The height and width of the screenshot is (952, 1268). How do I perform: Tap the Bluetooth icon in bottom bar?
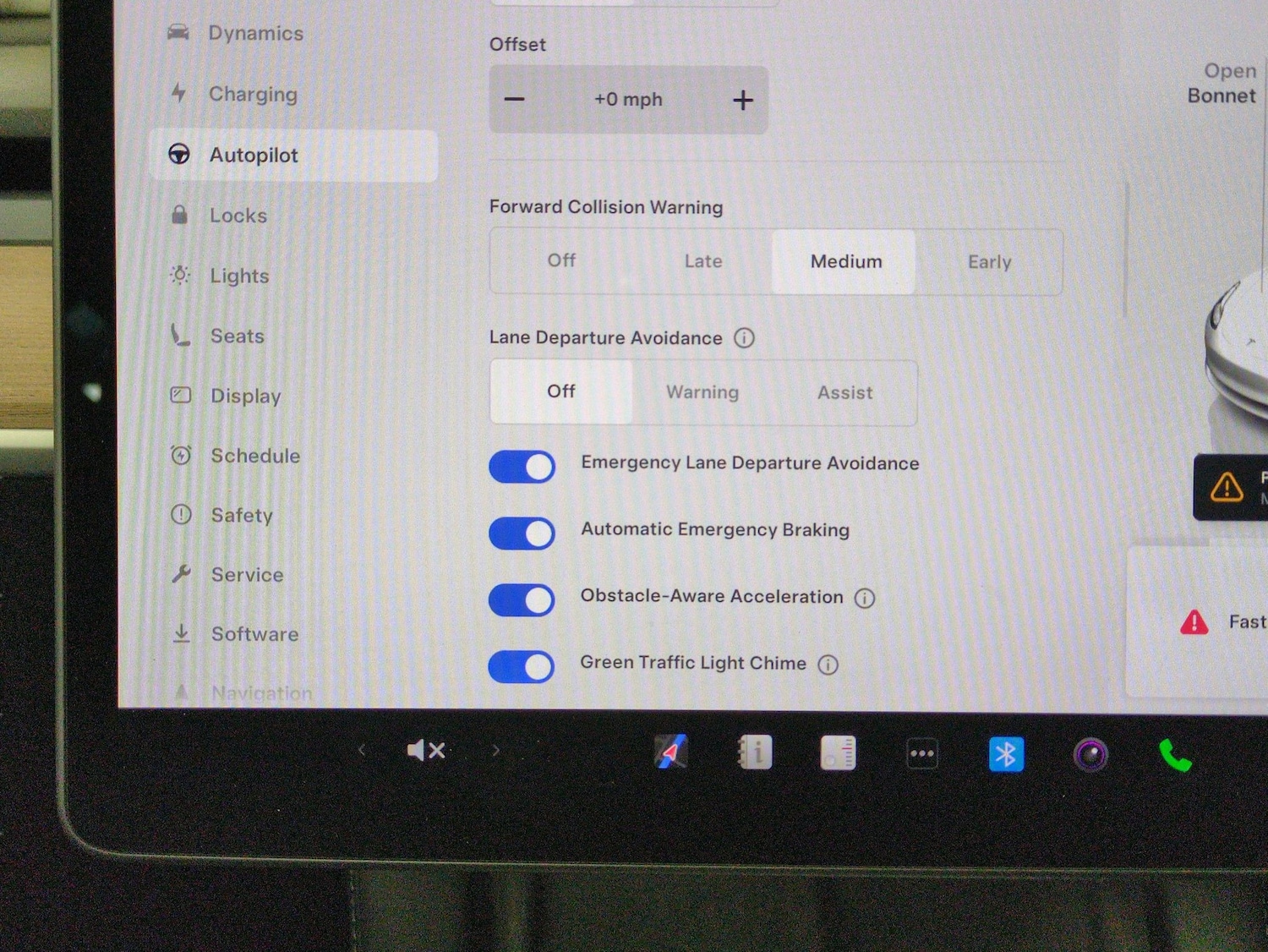click(1006, 754)
